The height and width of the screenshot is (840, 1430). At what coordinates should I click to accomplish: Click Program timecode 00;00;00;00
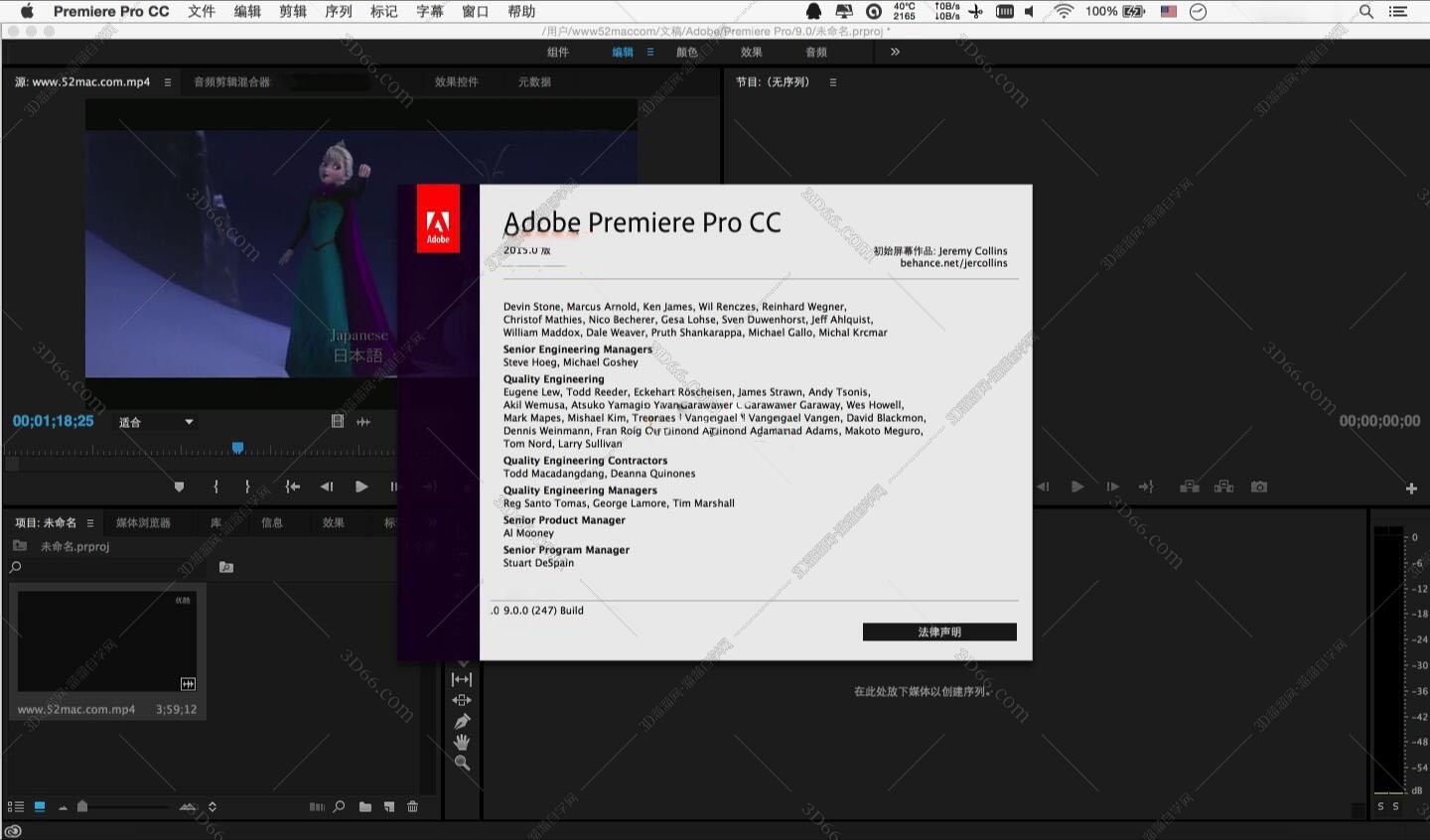pos(1379,421)
